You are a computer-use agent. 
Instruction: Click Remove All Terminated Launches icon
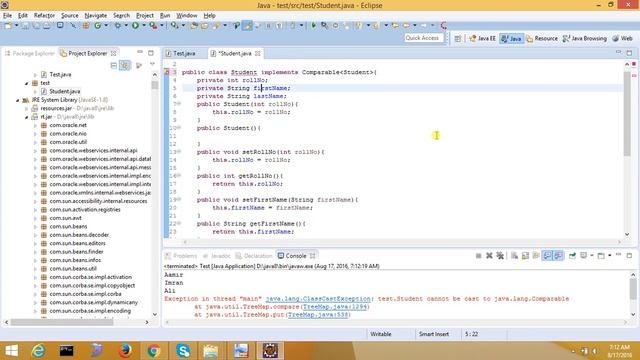[x=500, y=256]
